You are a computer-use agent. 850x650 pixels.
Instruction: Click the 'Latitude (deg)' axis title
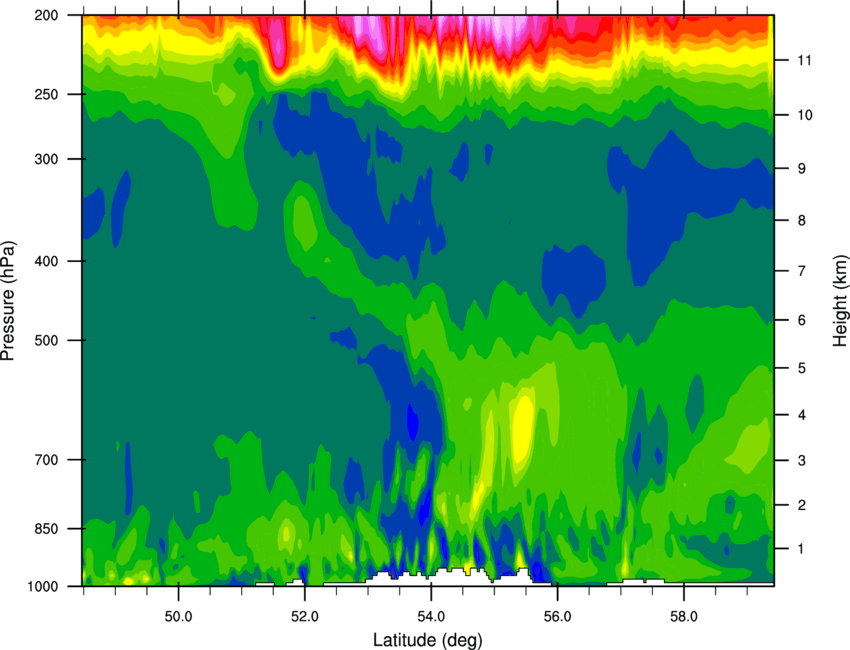pos(427,640)
